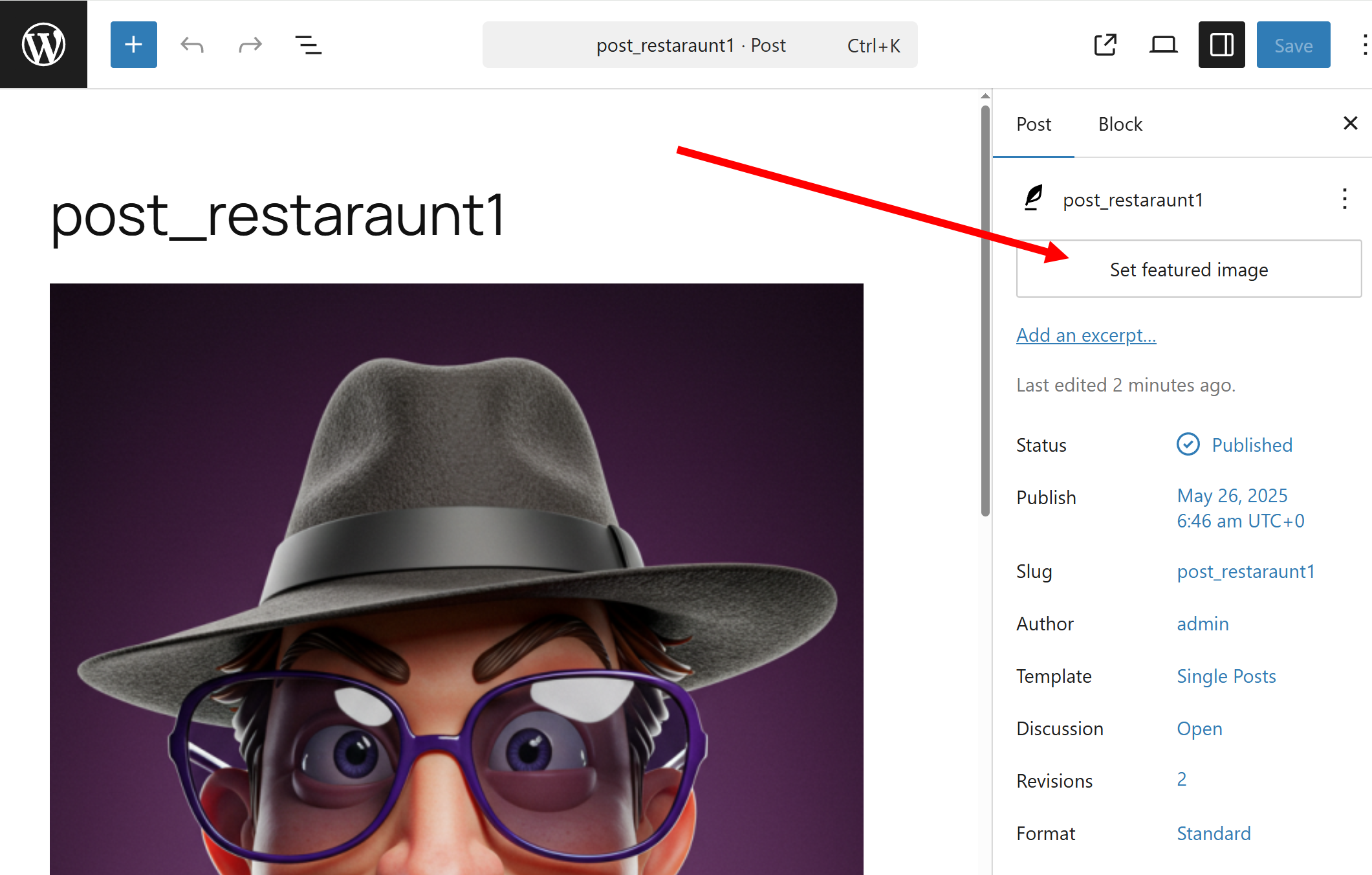
Task: Open the block inserter plus button
Action: coord(133,45)
